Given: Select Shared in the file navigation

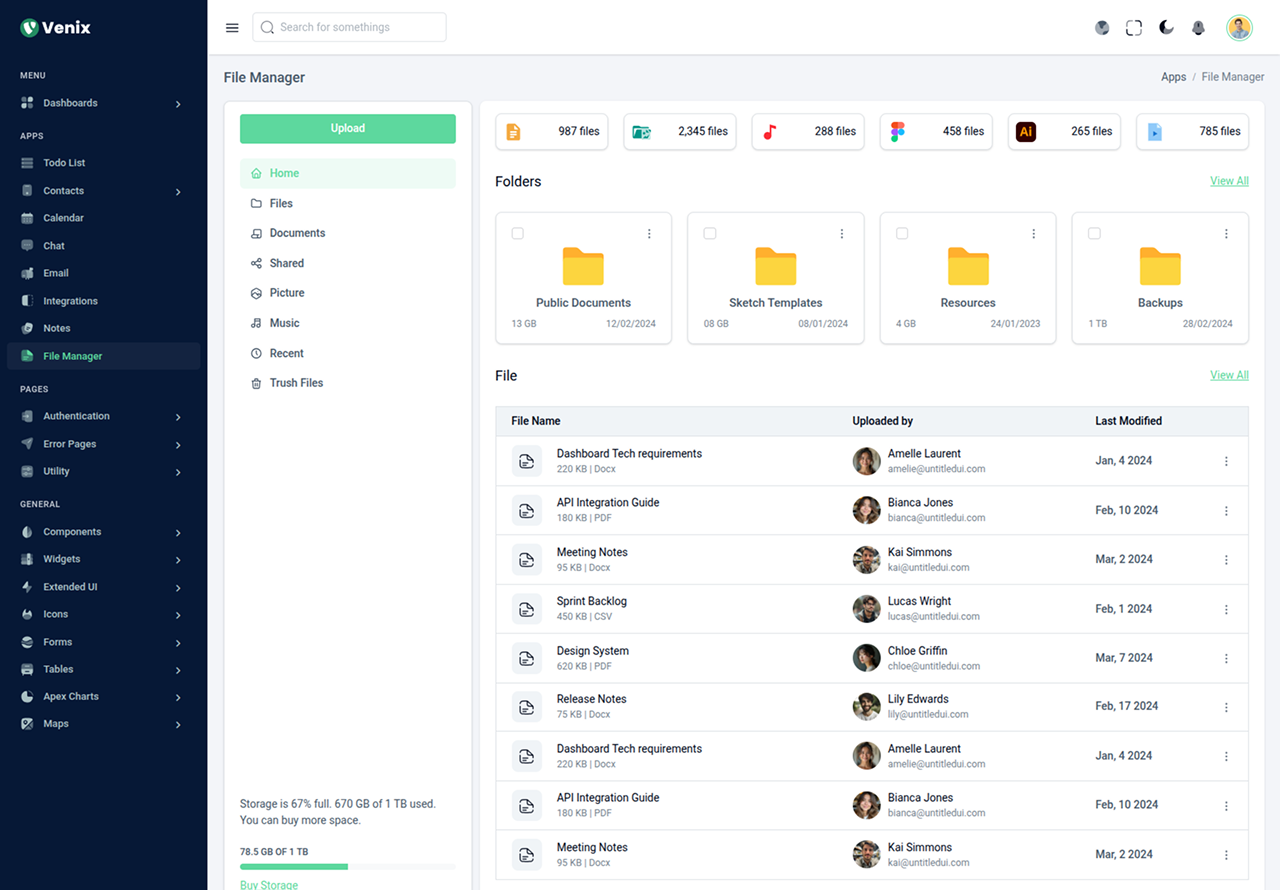Looking at the screenshot, I should pos(286,263).
